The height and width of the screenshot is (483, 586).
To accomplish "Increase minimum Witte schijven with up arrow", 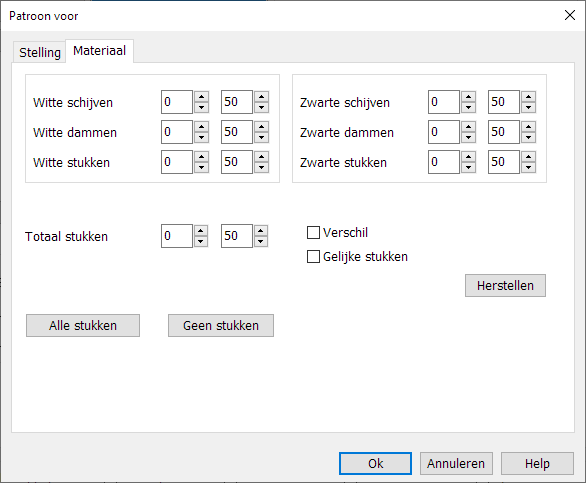I will [x=201, y=96].
